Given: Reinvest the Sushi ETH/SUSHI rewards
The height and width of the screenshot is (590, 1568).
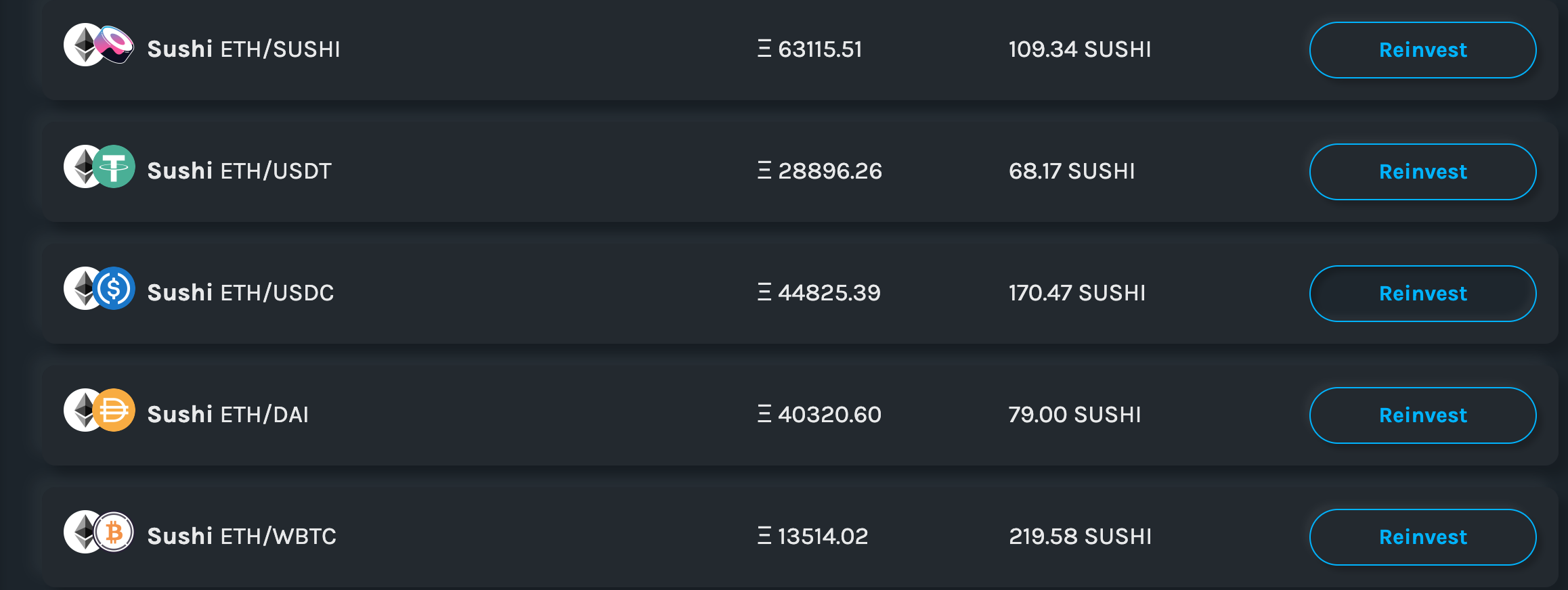Looking at the screenshot, I should pos(1422,50).
